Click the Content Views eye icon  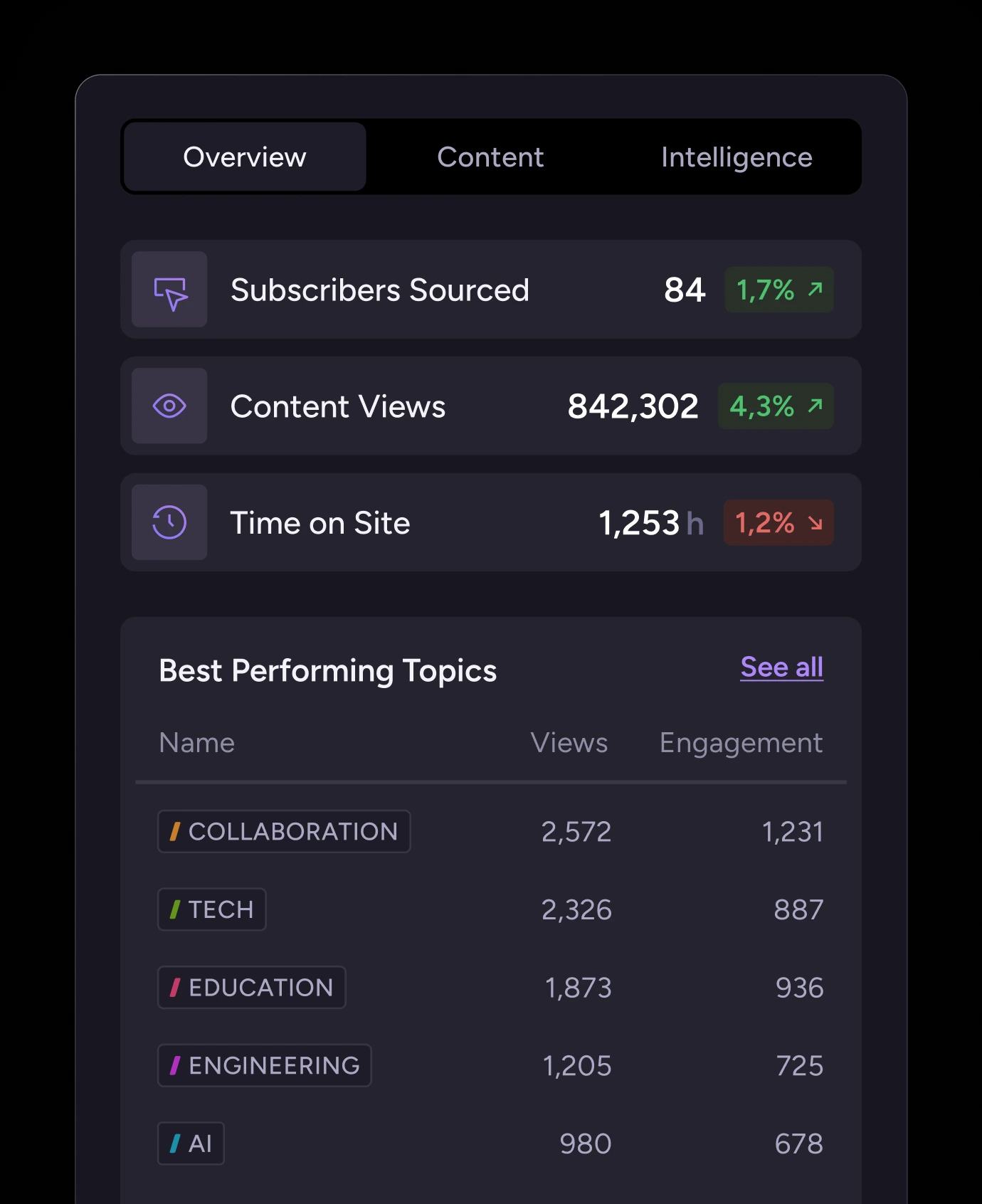click(x=169, y=406)
